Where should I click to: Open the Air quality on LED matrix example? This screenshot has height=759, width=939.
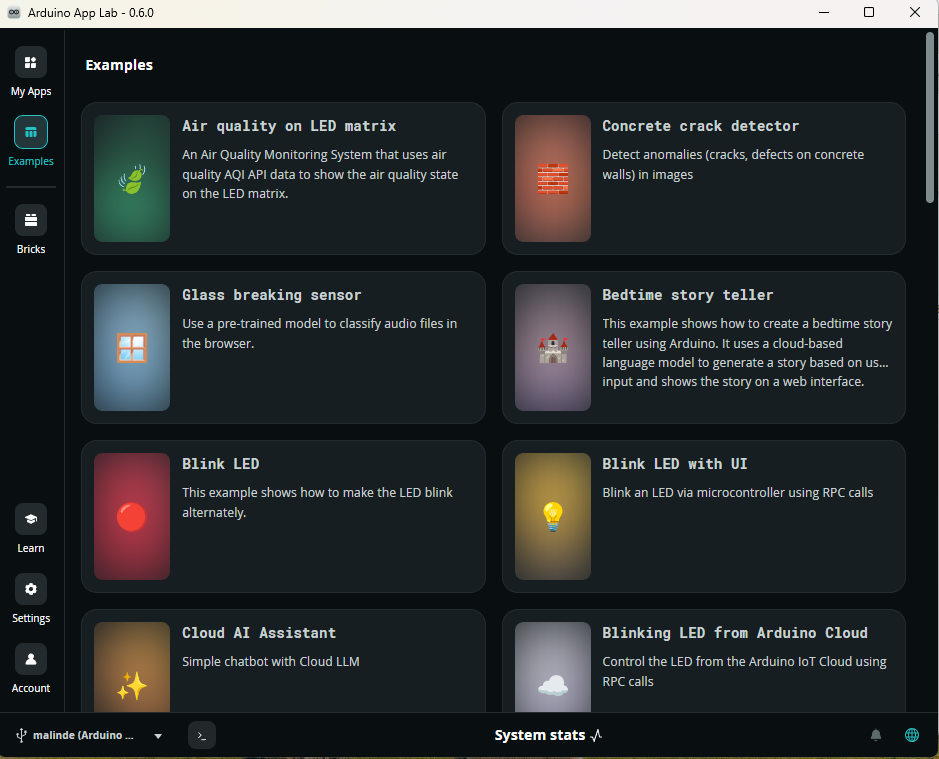pos(289,127)
